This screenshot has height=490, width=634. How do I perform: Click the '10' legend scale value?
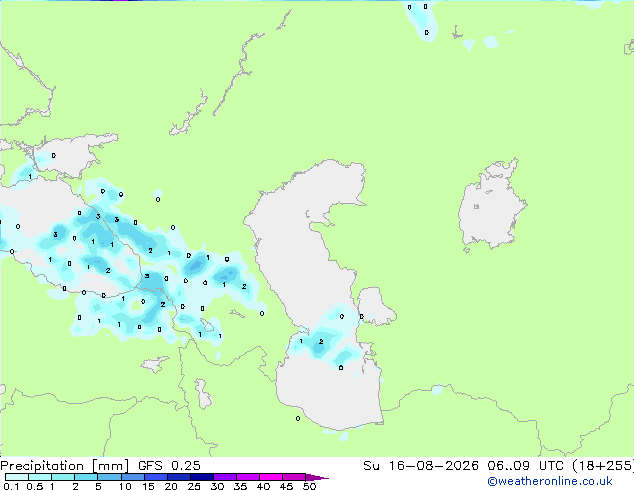click(x=125, y=486)
